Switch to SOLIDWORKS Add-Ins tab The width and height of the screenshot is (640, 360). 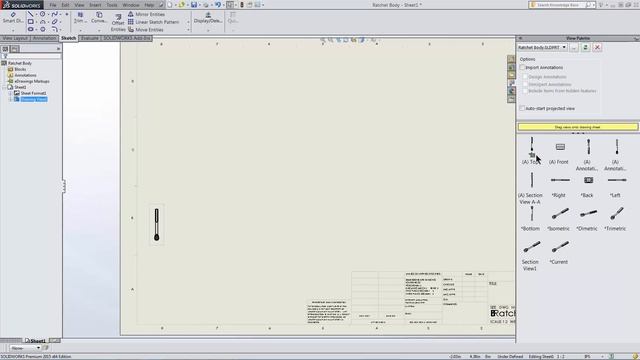coord(127,38)
